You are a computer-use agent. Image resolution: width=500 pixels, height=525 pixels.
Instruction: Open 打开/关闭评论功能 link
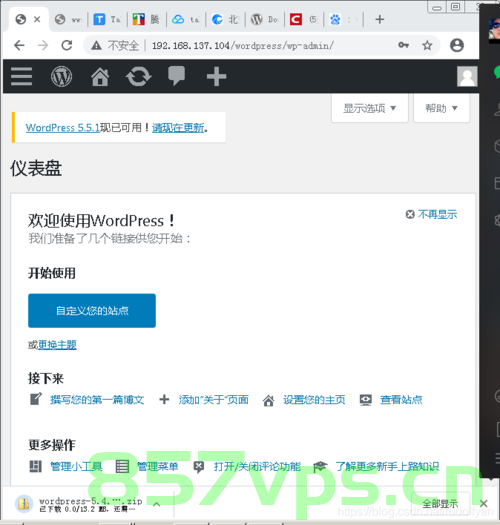257,467
